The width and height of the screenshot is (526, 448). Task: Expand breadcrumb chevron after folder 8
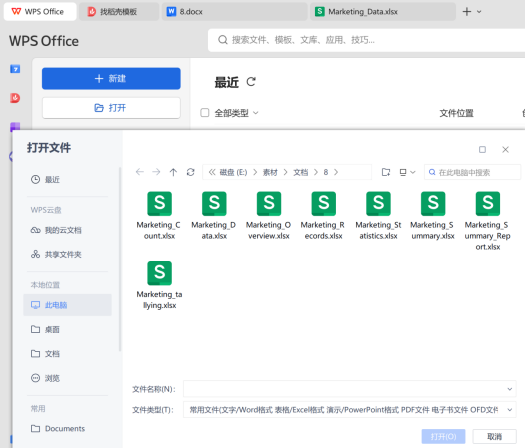click(x=336, y=172)
